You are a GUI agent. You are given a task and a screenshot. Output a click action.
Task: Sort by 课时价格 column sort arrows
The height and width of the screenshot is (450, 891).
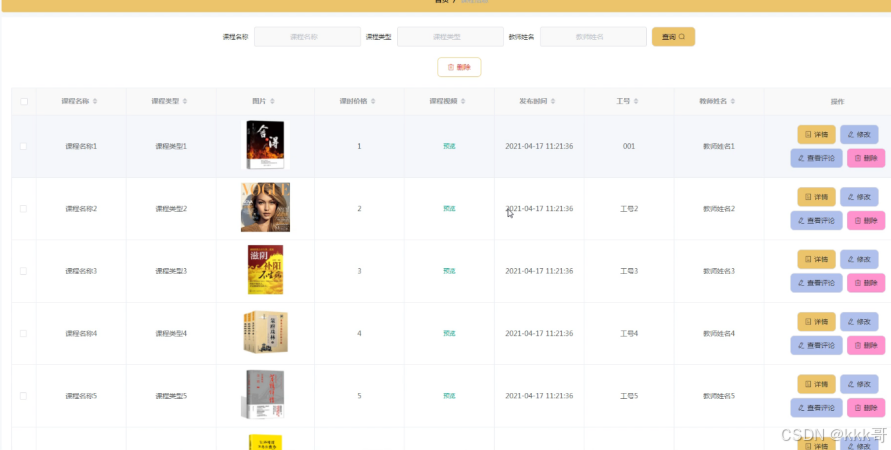(373, 101)
